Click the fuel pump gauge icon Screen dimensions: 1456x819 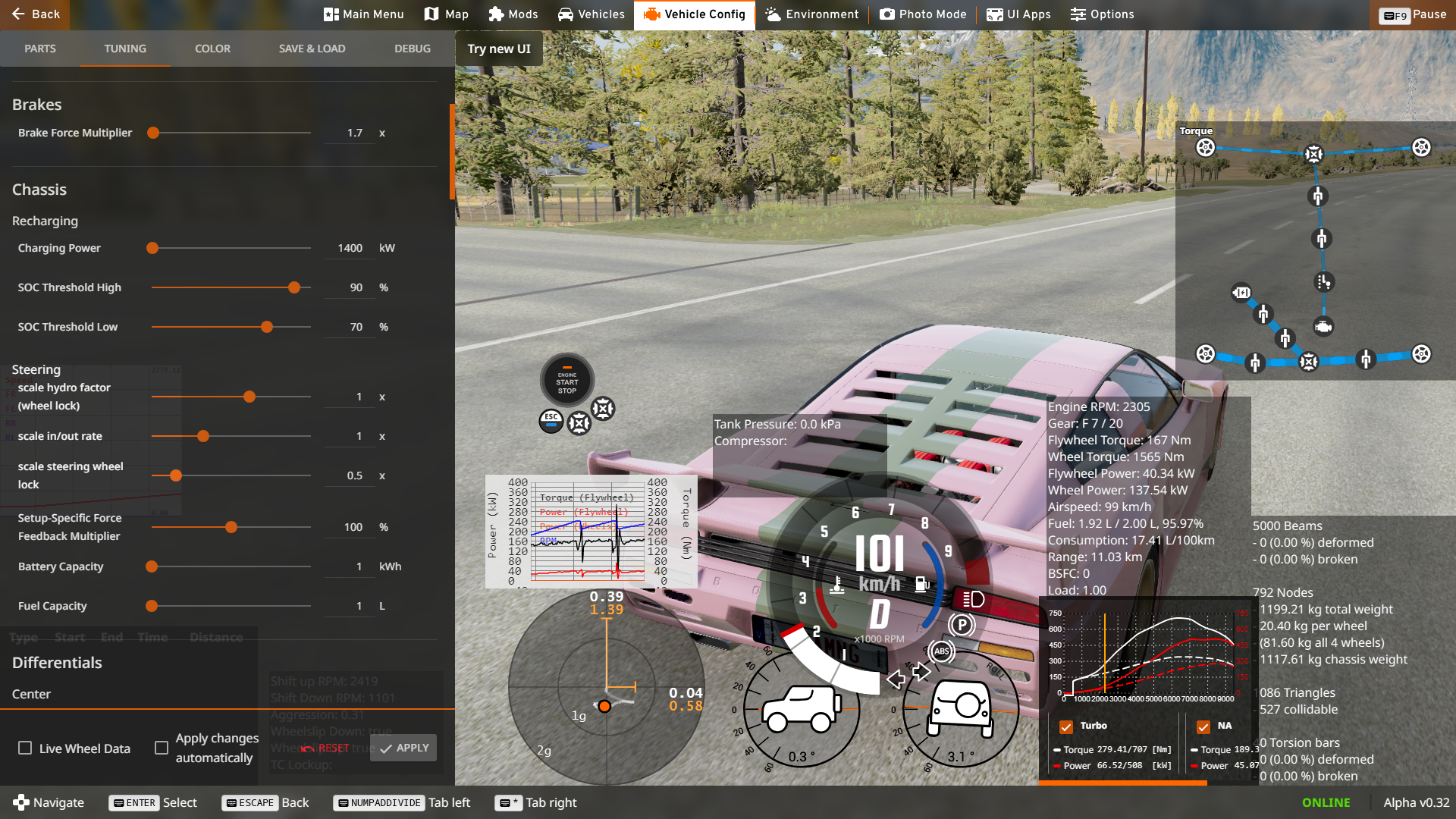[922, 585]
